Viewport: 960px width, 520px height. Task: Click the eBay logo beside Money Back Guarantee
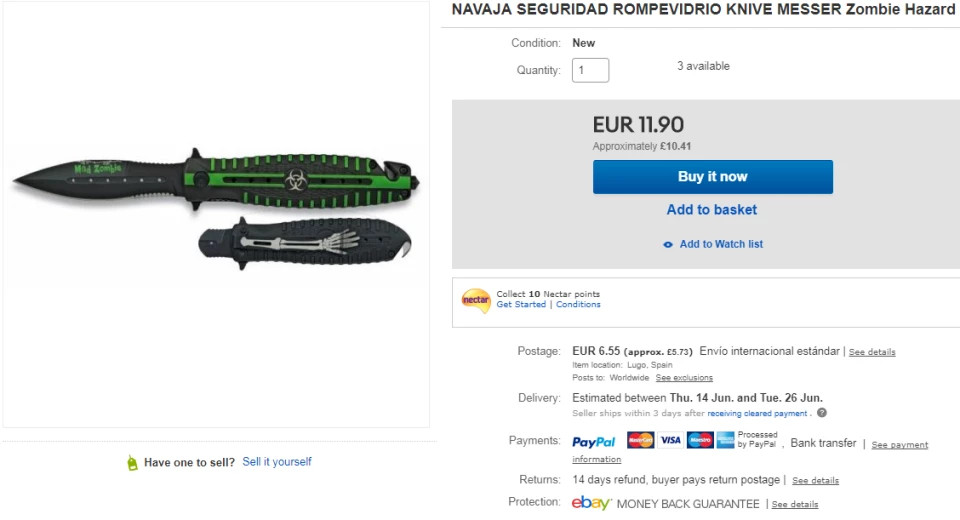[x=591, y=503]
